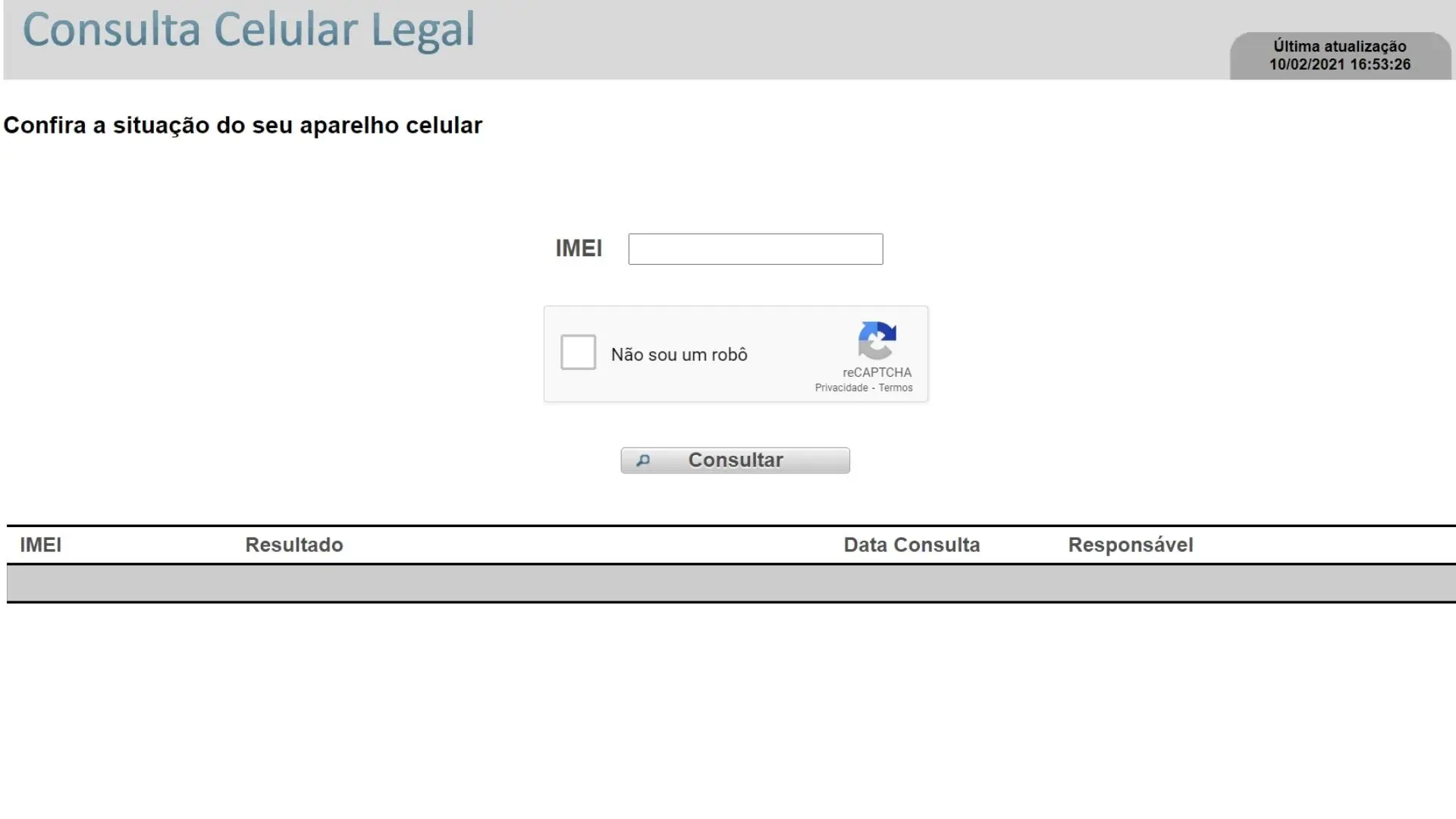Click the Data Consulta column header
The height and width of the screenshot is (819, 1456).
[912, 545]
